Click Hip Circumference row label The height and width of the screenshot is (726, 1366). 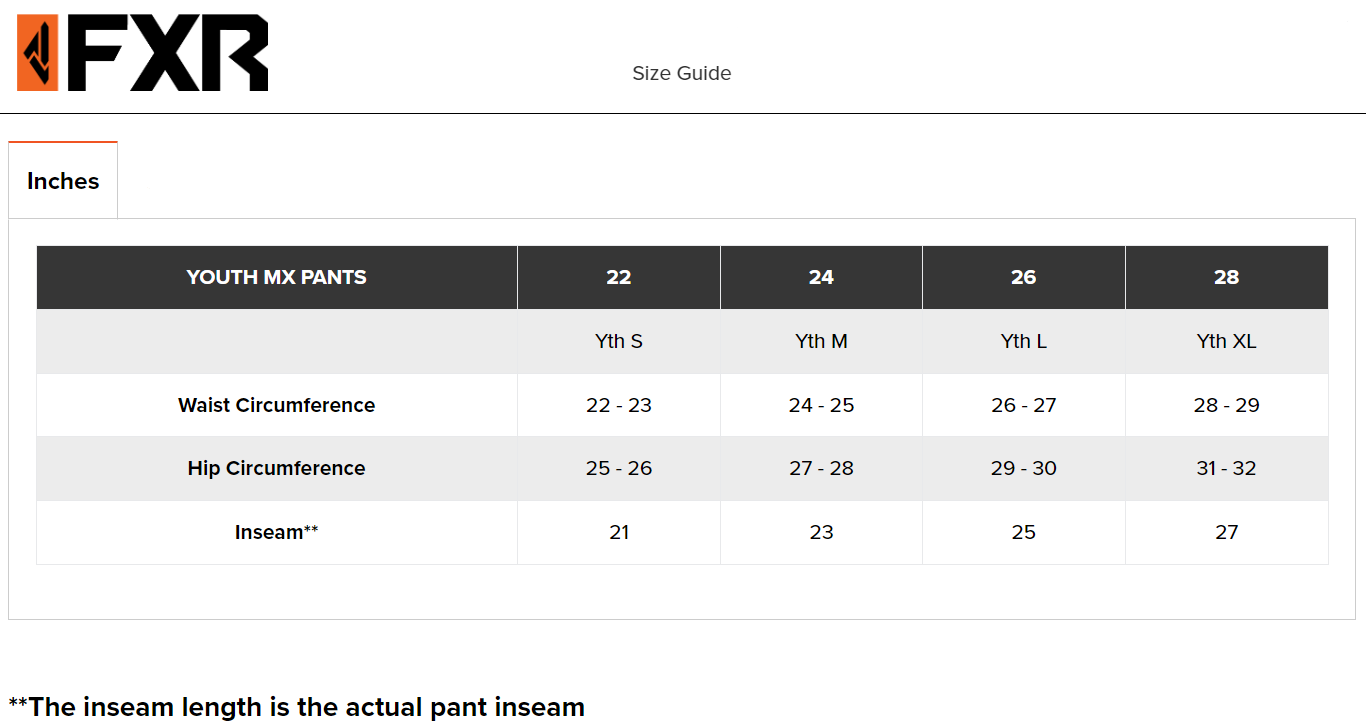pos(276,468)
